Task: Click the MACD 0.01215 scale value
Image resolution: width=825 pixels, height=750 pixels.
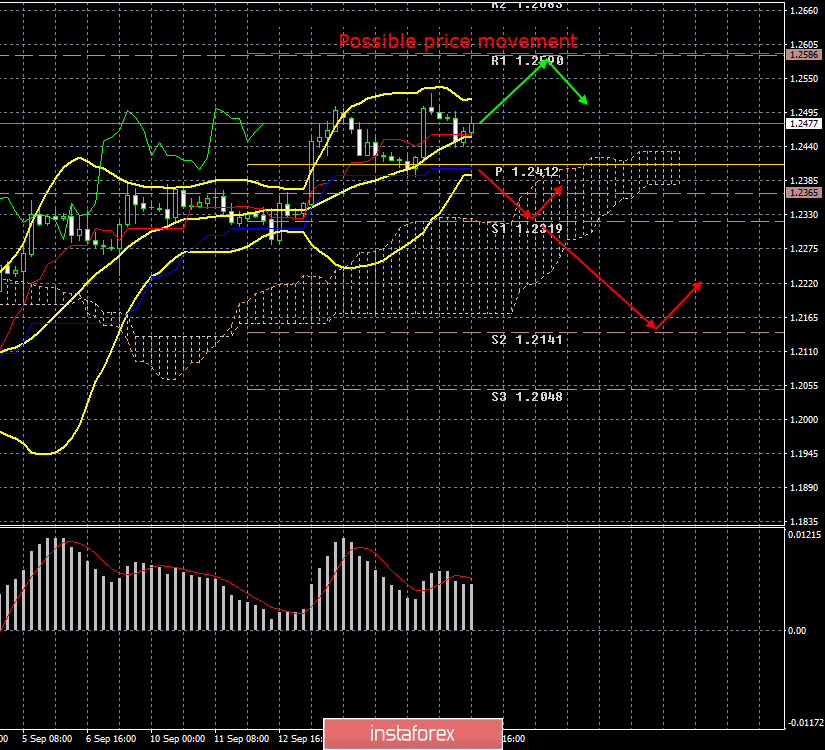Action: point(804,535)
